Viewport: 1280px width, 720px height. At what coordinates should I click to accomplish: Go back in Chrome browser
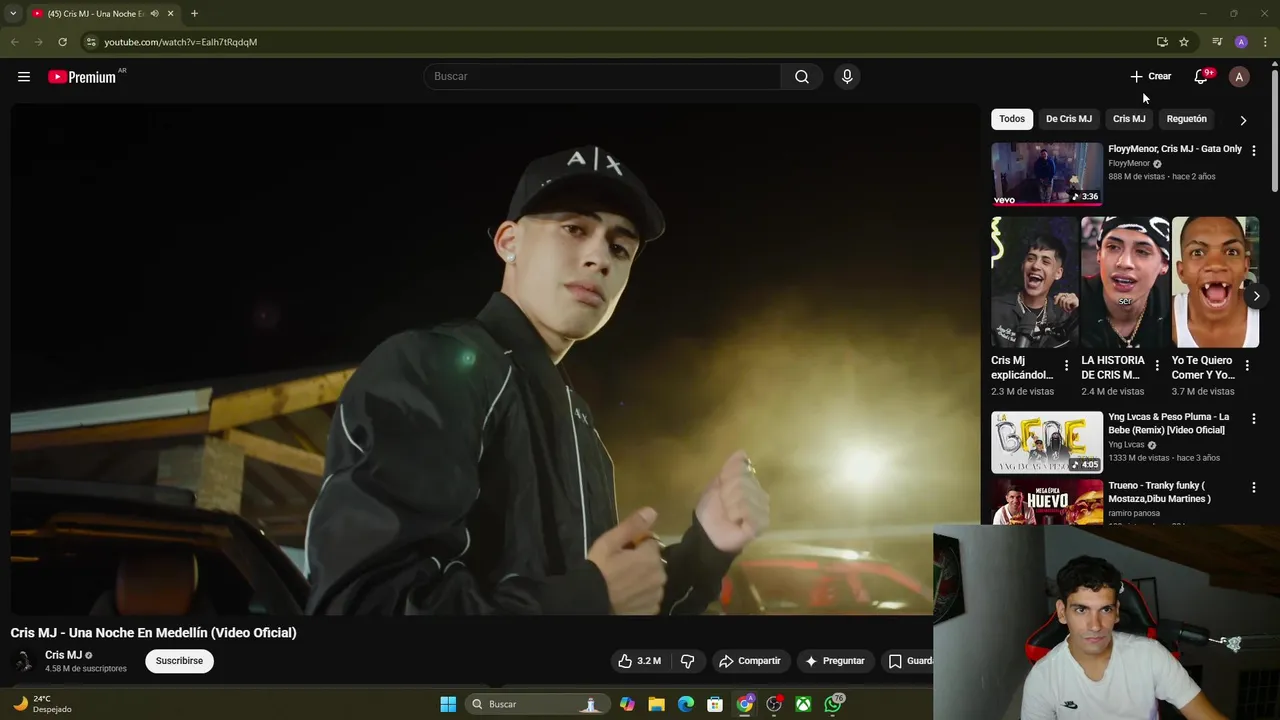click(14, 42)
